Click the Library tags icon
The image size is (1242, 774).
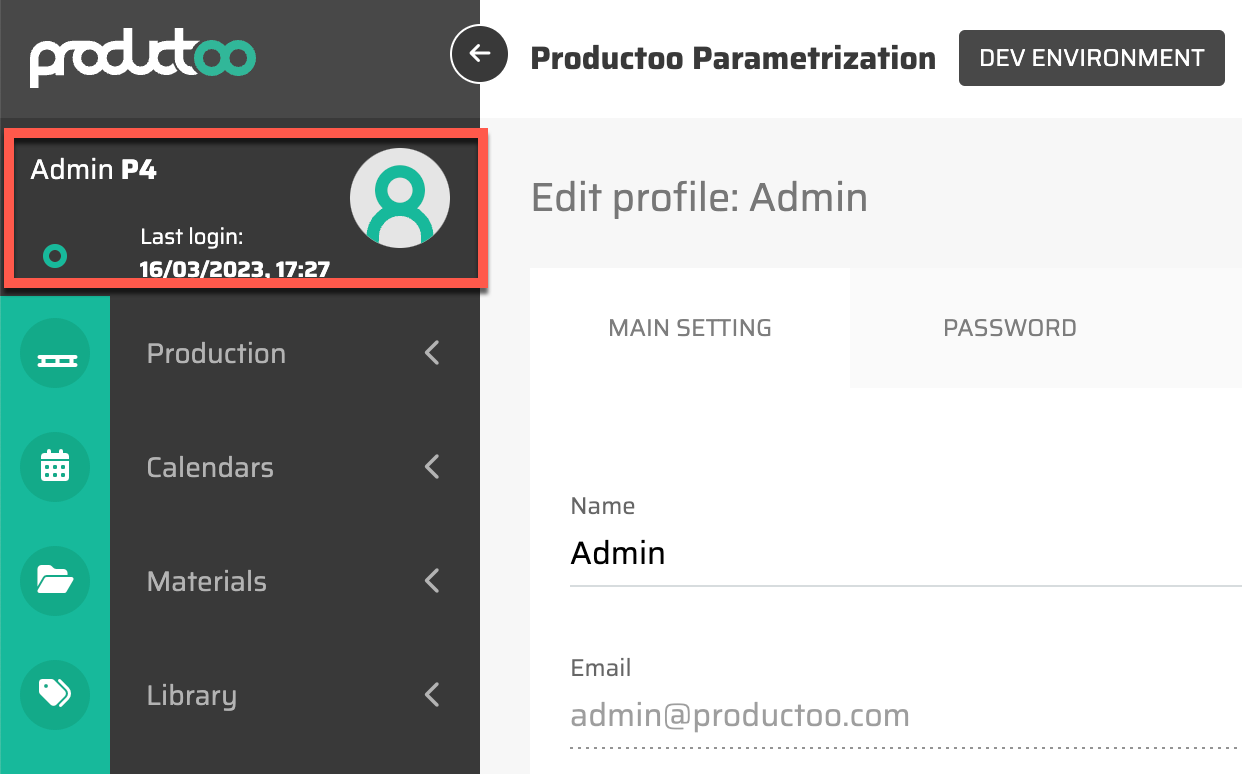pos(55,694)
